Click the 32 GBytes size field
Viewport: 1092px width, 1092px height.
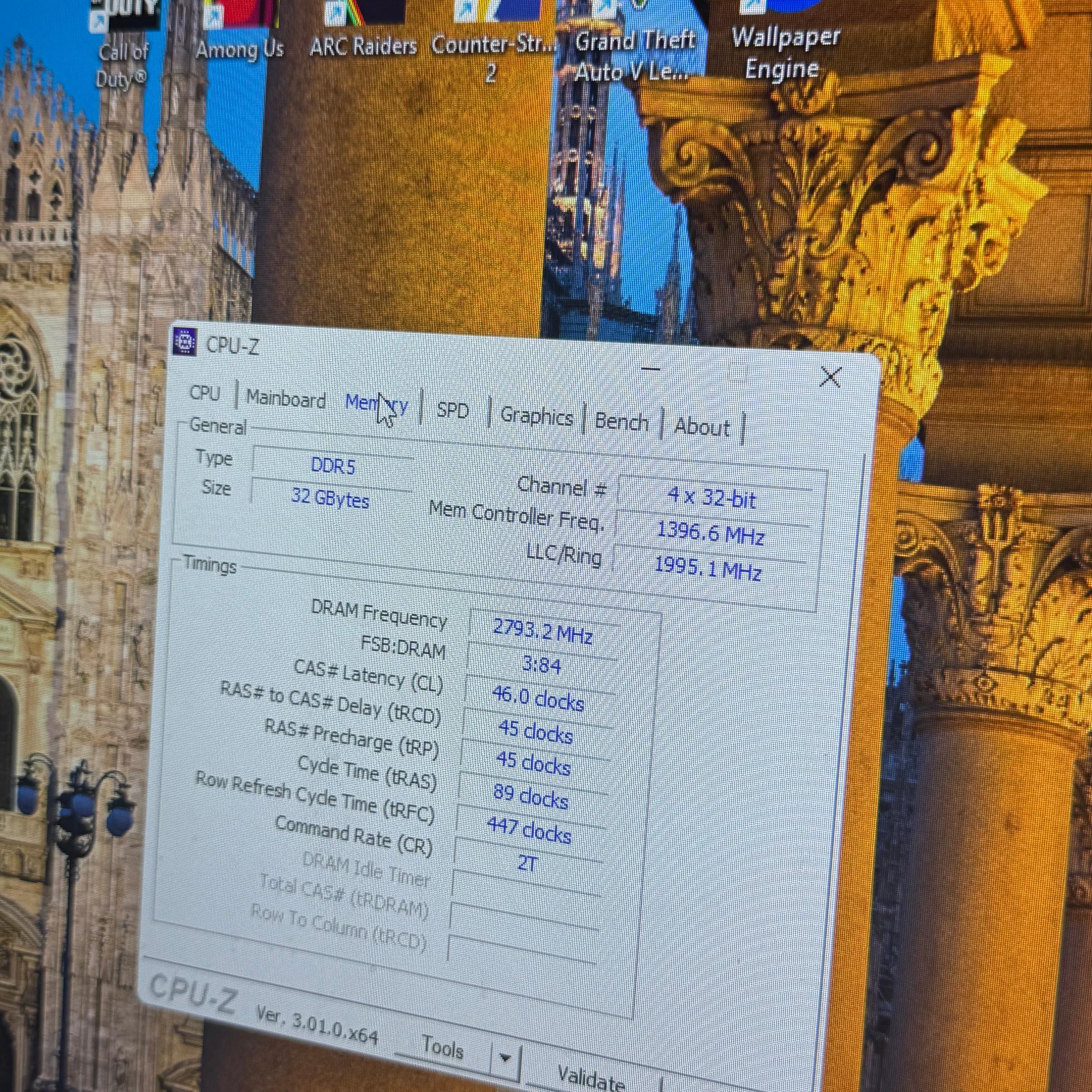(330, 500)
